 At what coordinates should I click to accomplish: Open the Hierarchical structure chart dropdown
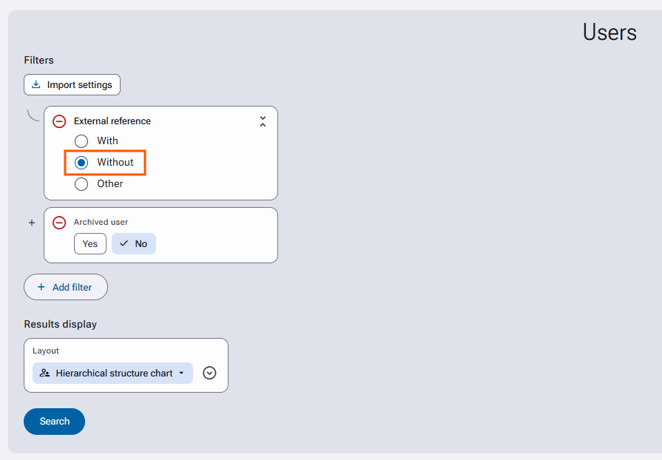[x=113, y=373]
